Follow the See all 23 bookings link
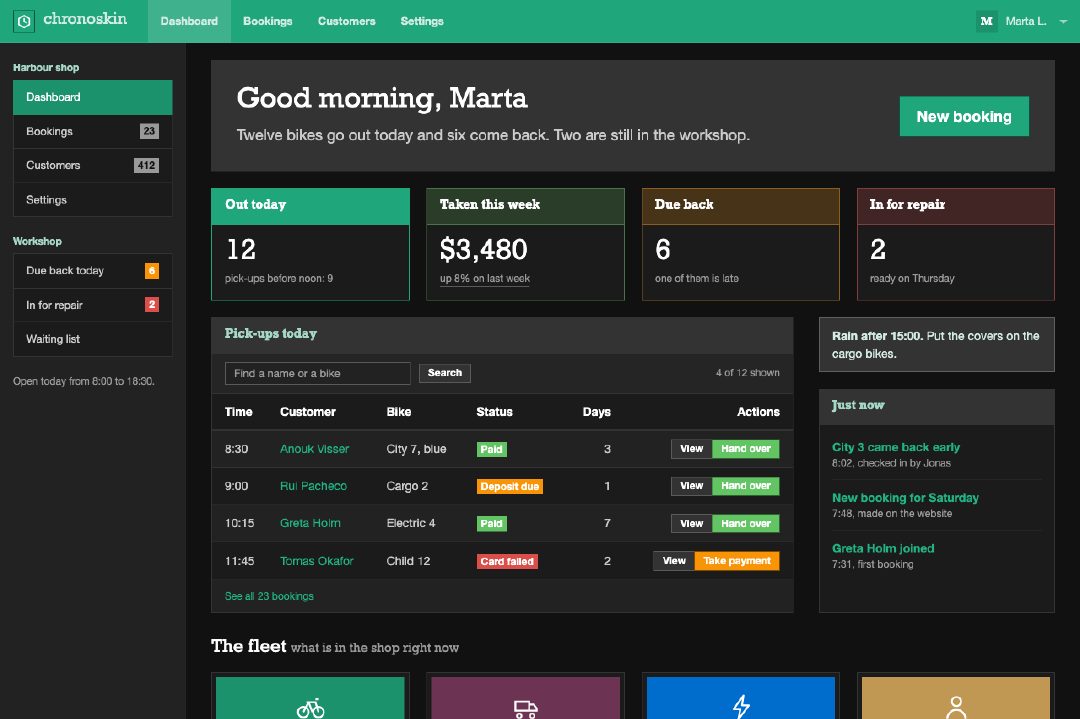This screenshot has width=1080, height=719. click(269, 596)
